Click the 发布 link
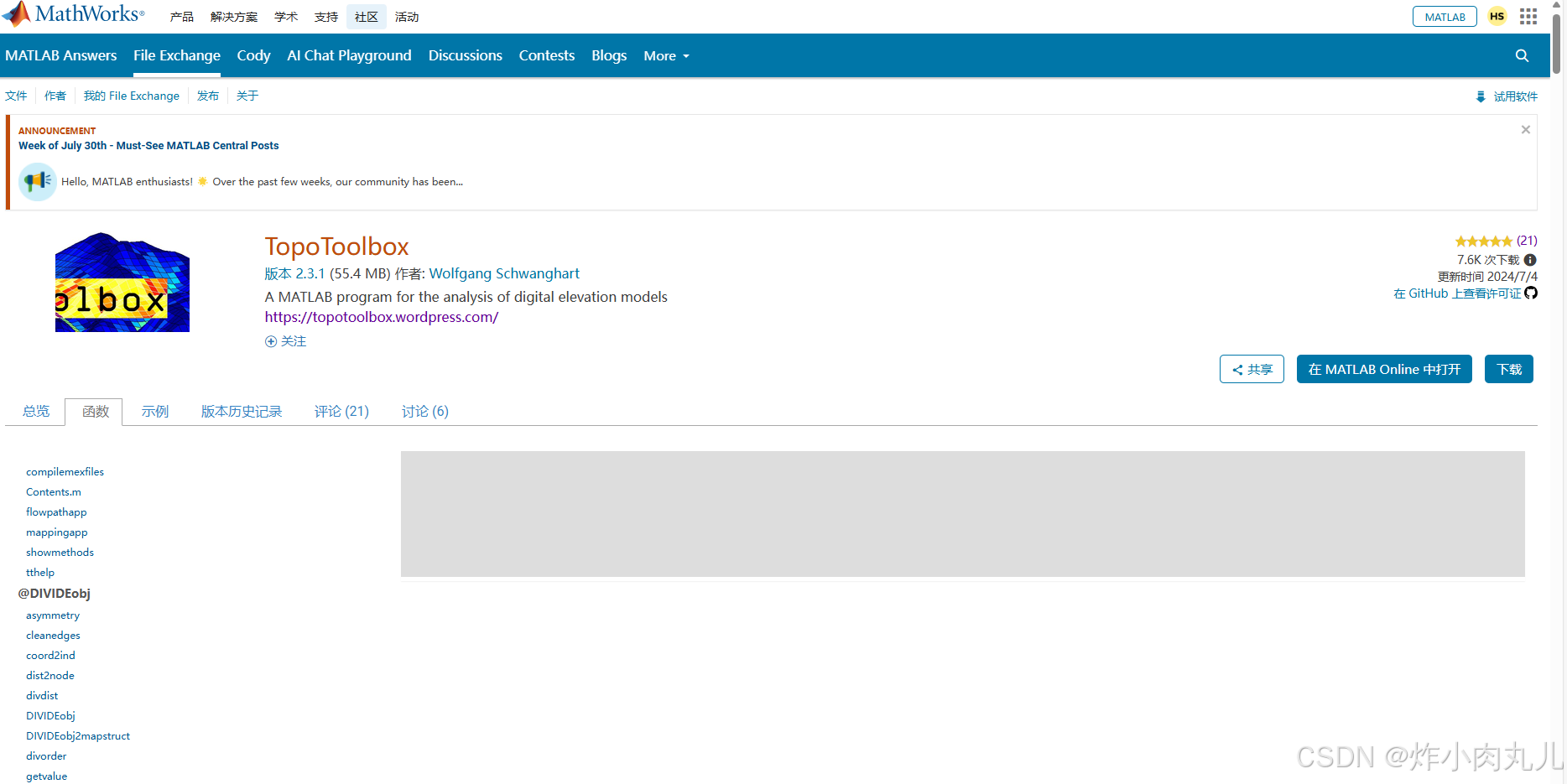1567x784 pixels. point(208,96)
